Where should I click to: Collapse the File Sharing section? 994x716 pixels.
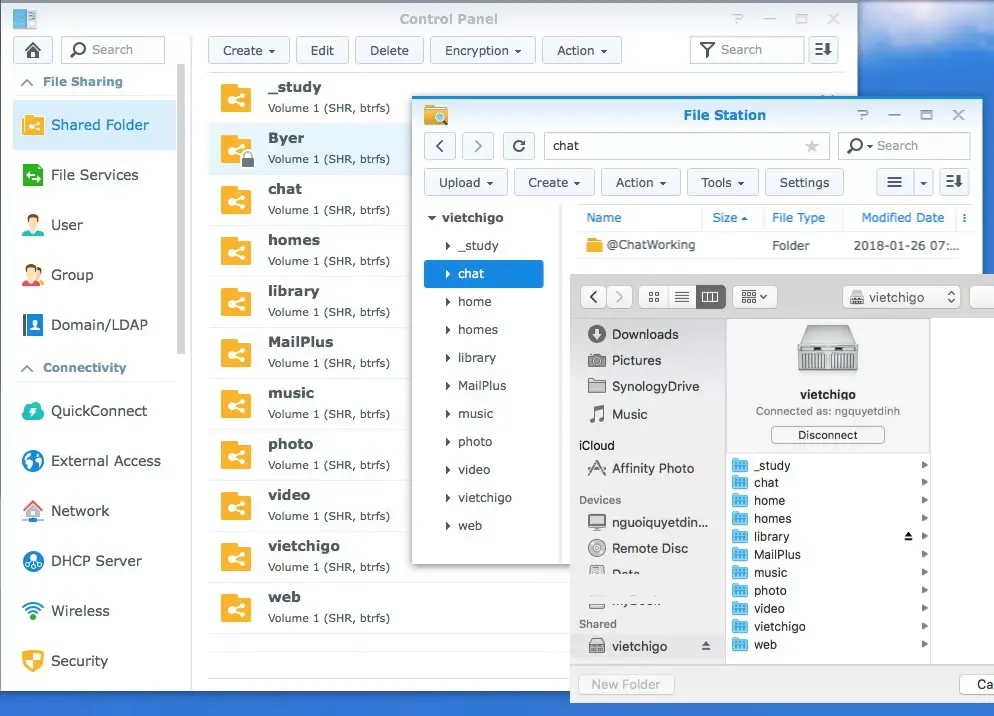coord(26,82)
